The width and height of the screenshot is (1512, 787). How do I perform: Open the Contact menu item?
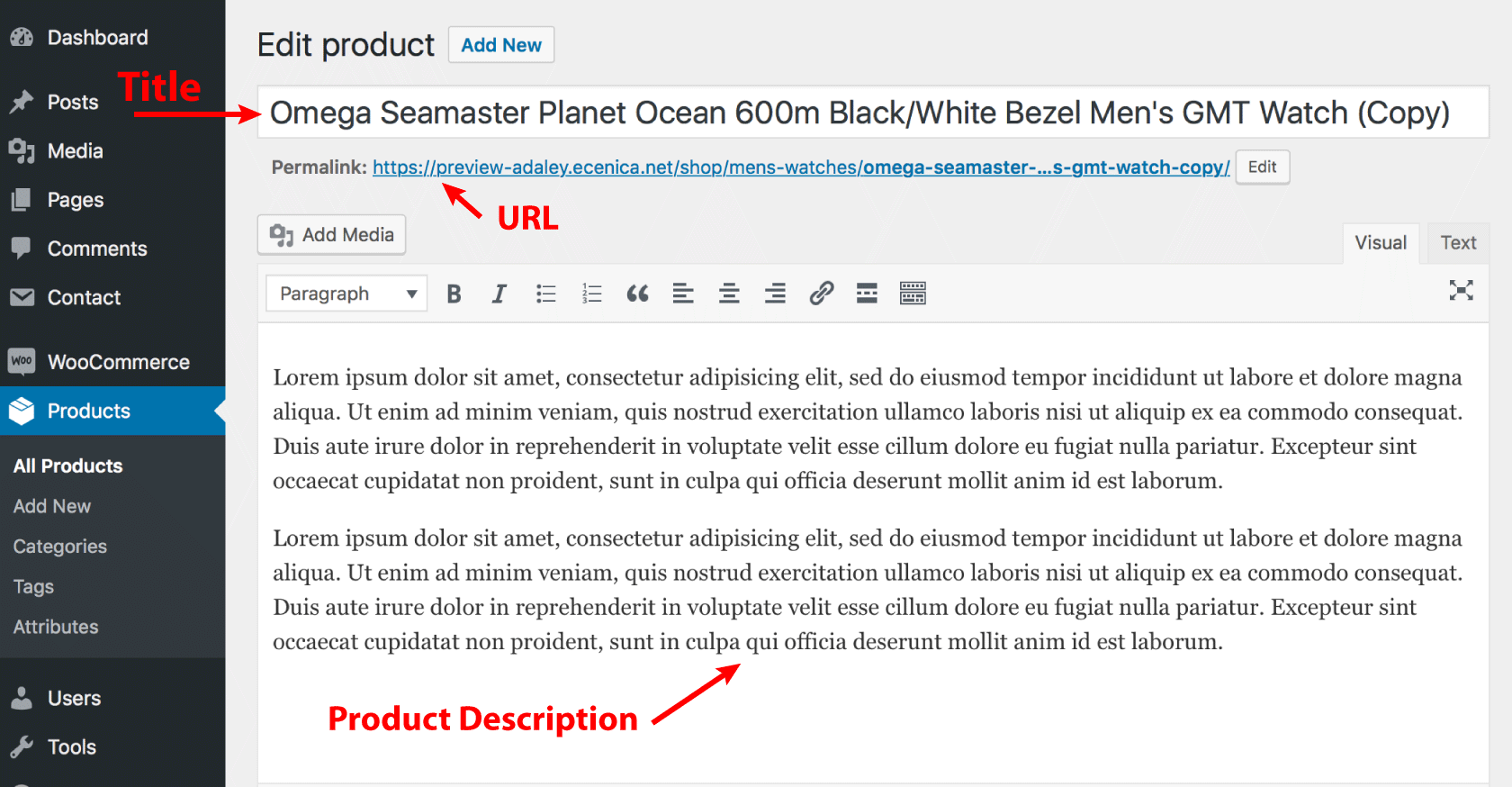pos(112,297)
